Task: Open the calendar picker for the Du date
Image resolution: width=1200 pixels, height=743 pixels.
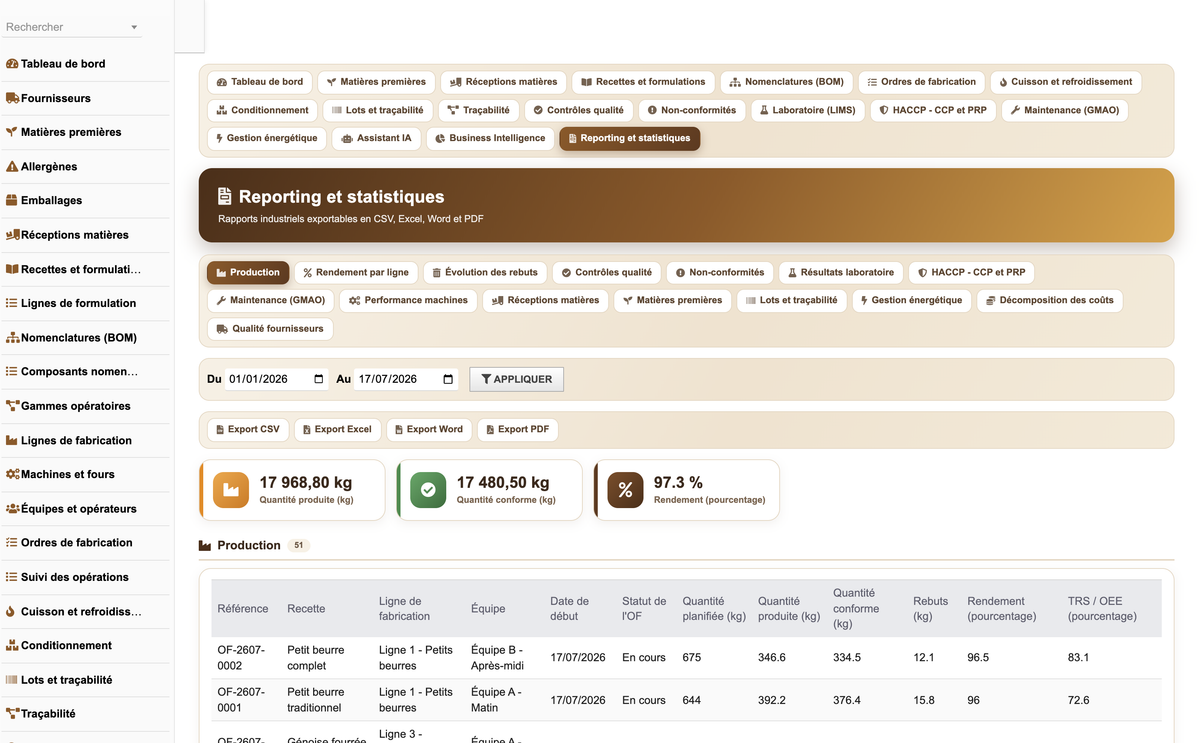Action: click(319, 379)
